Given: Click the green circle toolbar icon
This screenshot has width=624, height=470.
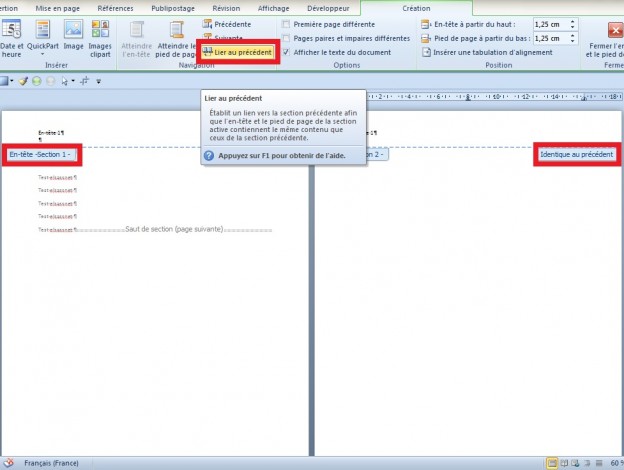Looking at the screenshot, I should coord(37,81).
